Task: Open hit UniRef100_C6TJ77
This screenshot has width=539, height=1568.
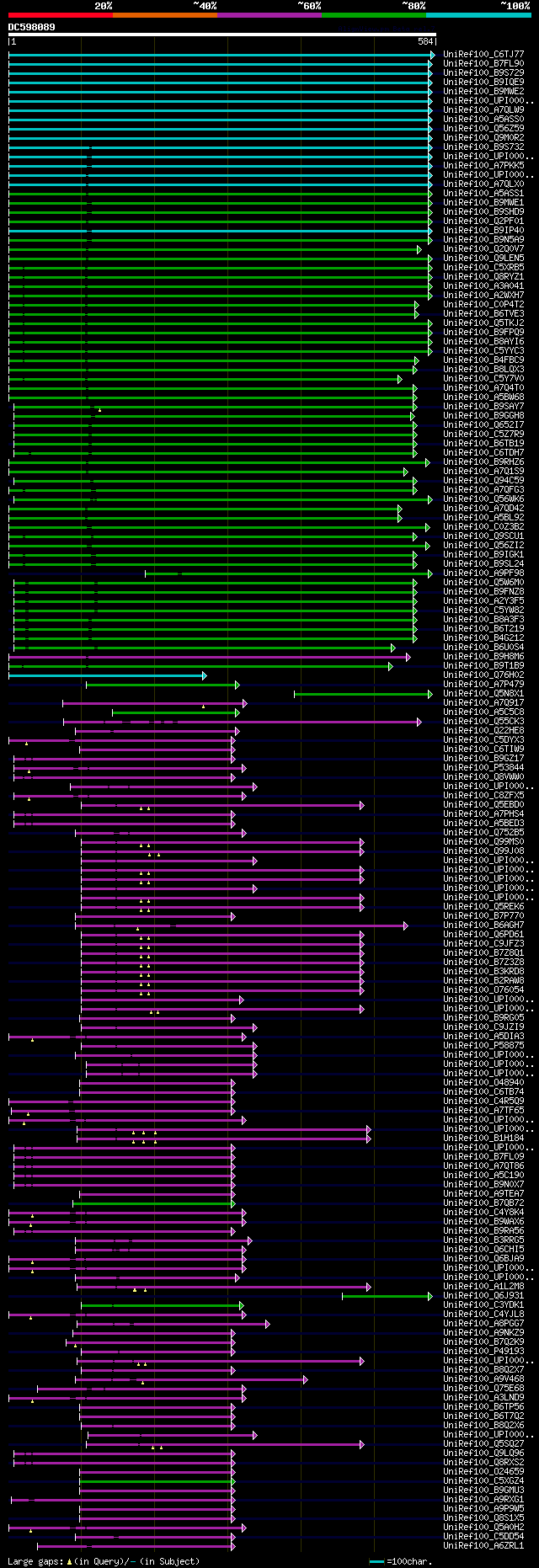Action: click(x=483, y=55)
